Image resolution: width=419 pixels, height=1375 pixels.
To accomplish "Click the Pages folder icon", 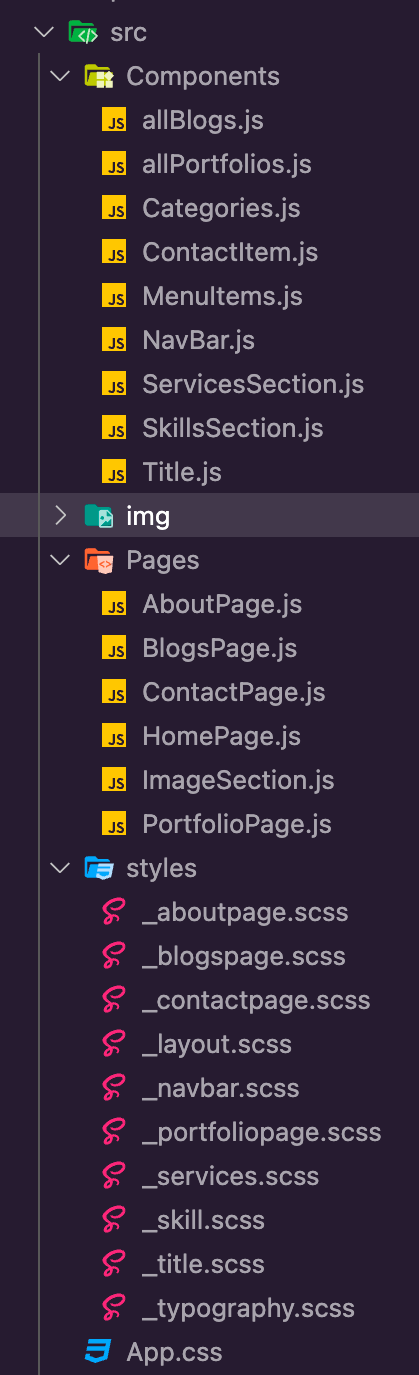I will (x=98, y=560).
